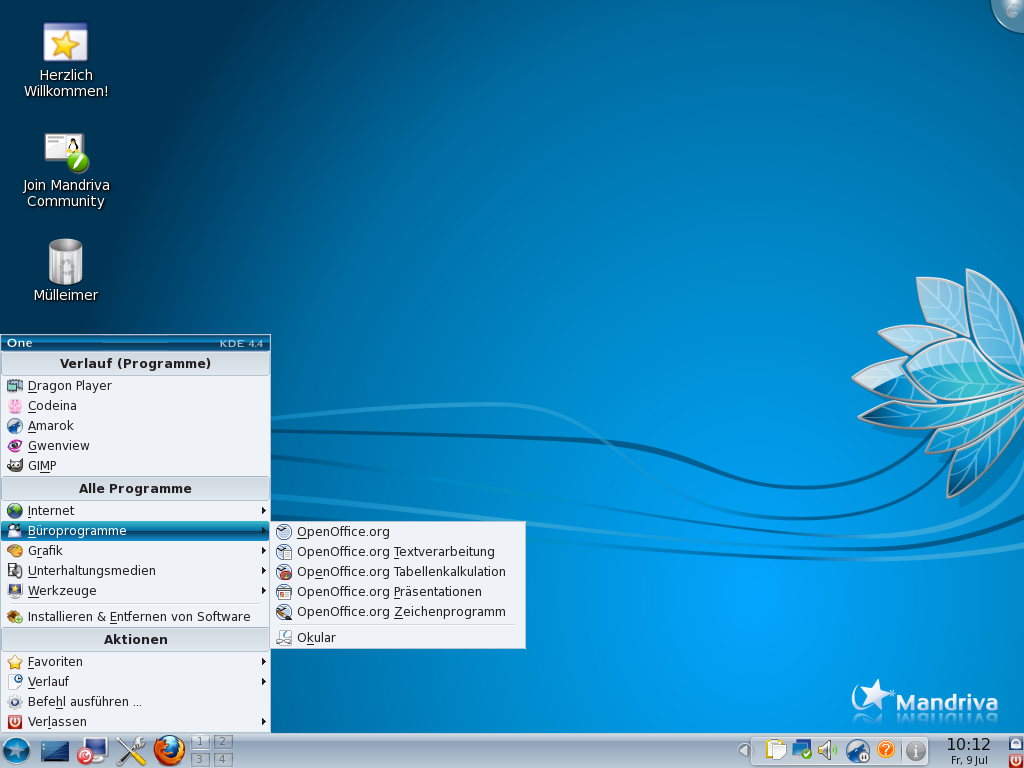The height and width of the screenshot is (768, 1024).
Task: Click the orange help tray icon
Action: (886, 749)
